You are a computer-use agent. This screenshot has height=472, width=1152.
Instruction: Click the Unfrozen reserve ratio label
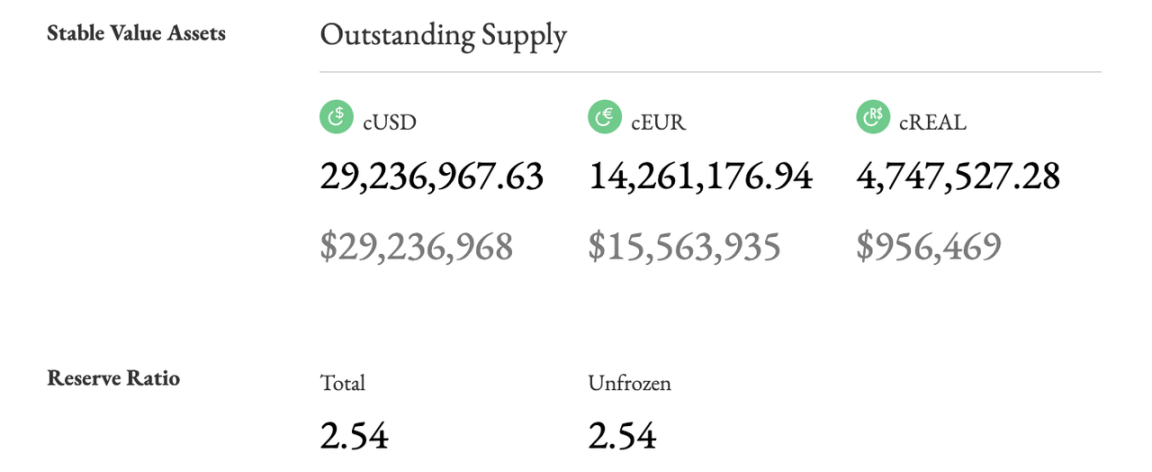(x=628, y=383)
